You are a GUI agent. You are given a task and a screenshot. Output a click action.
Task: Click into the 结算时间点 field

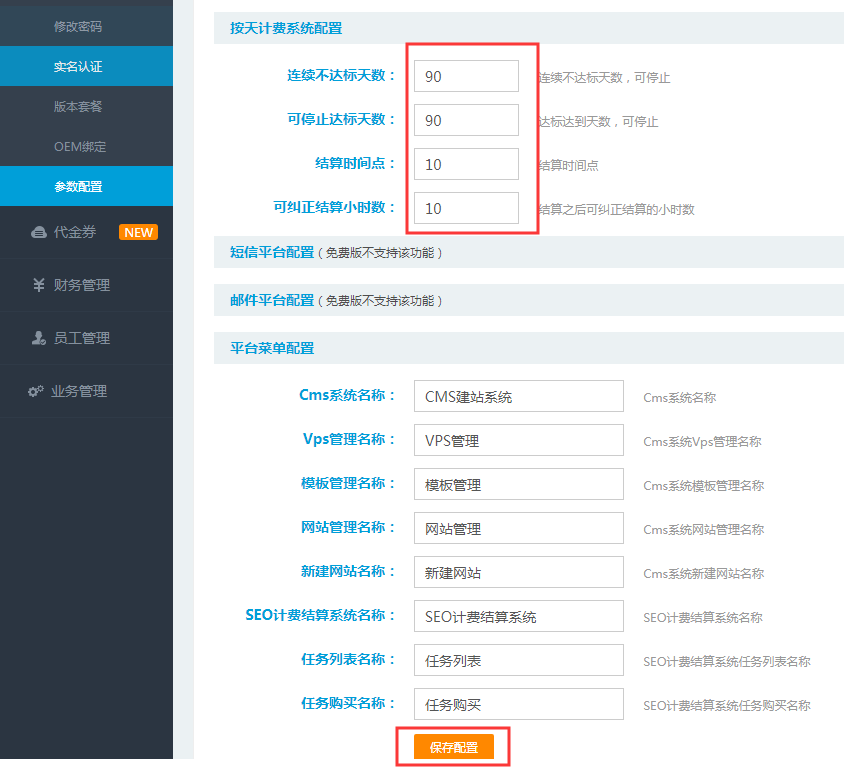(x=466, y=164)
